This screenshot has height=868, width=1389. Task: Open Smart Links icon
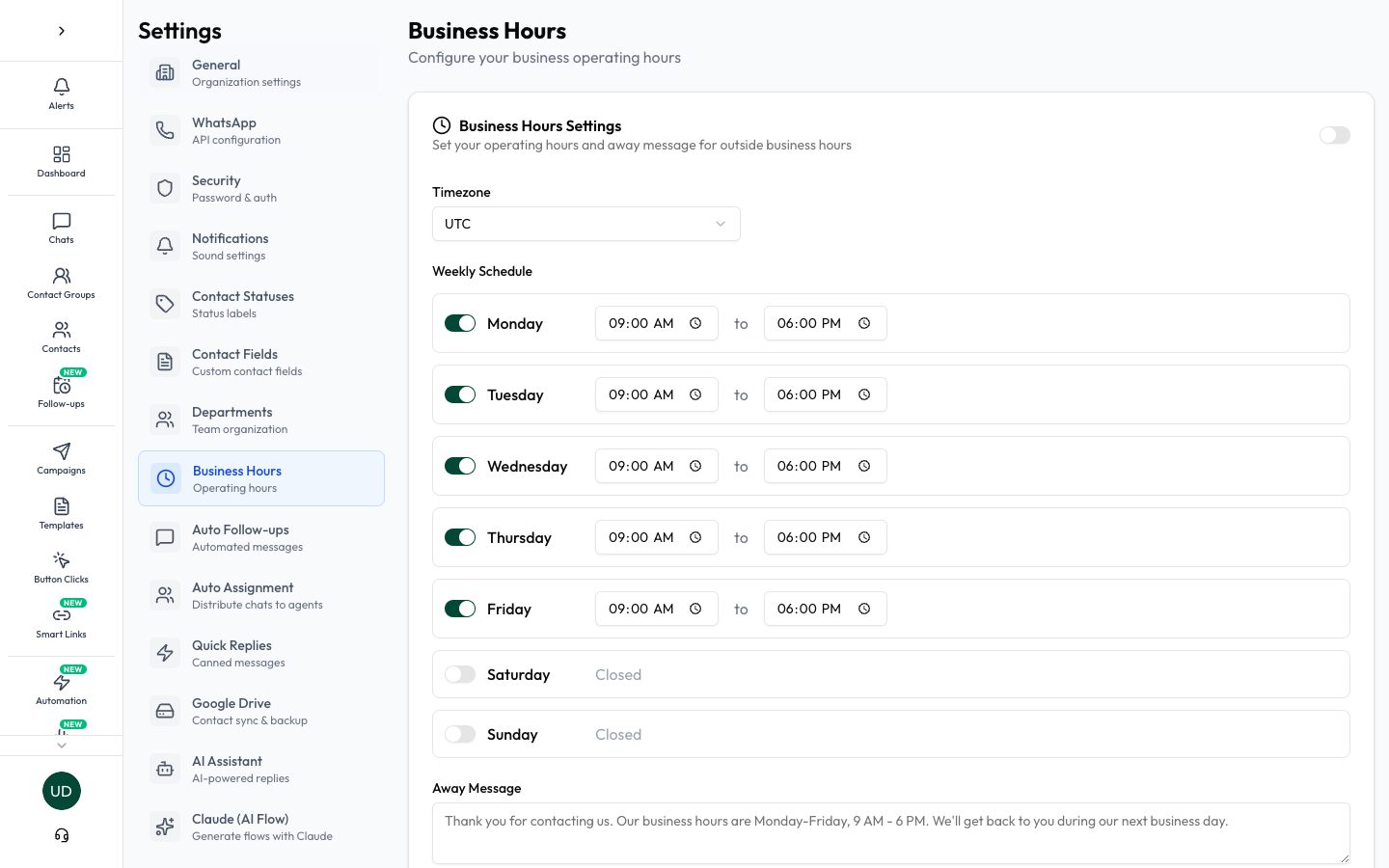(62, 615)
